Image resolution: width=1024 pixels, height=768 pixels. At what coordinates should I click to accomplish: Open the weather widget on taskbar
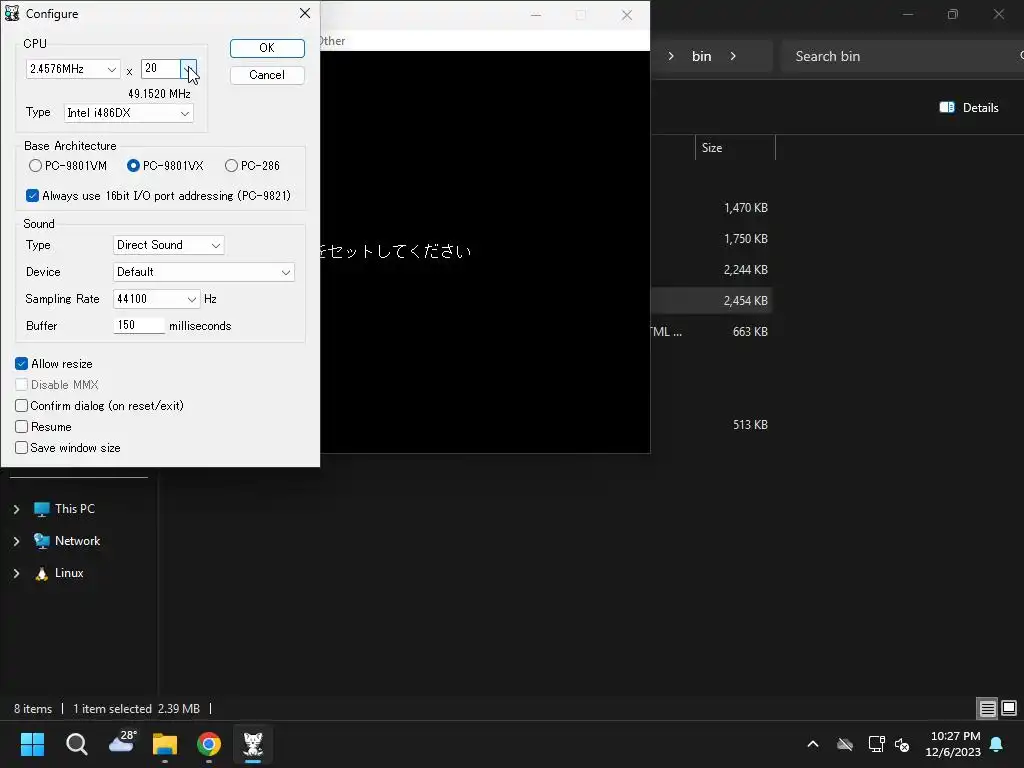(121, 743)
